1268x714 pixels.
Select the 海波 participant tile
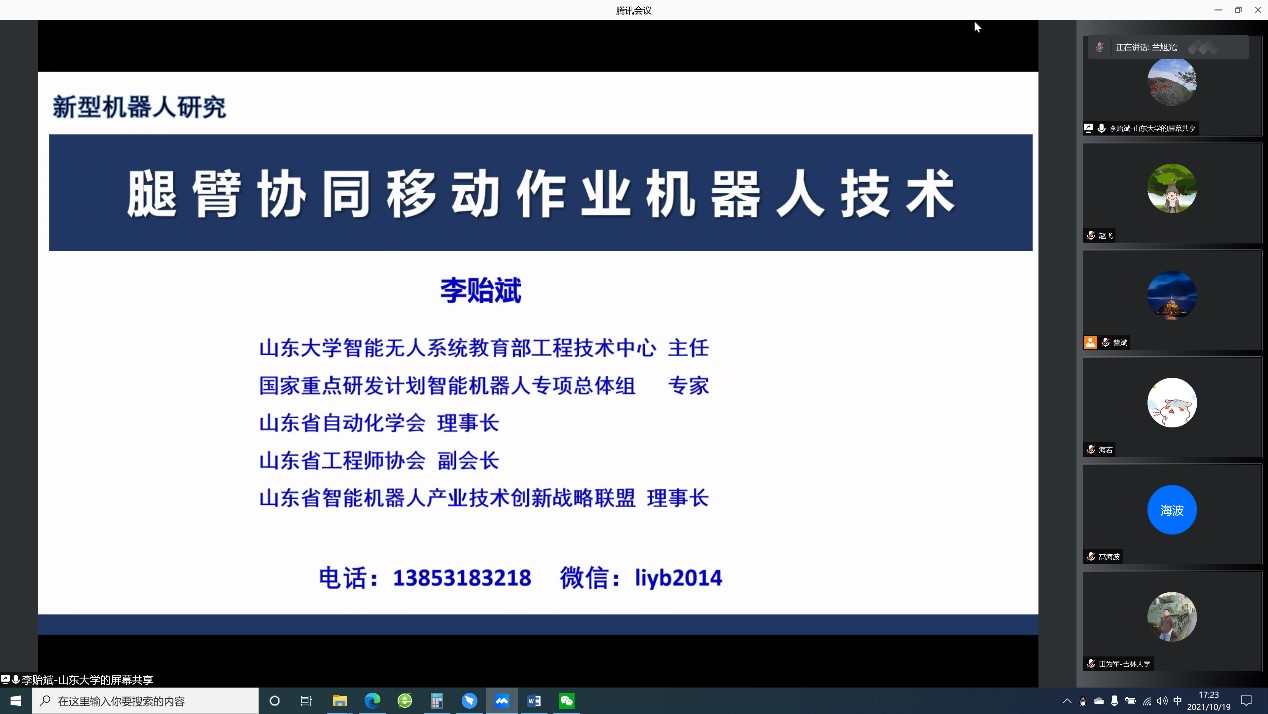(1171, 511)
